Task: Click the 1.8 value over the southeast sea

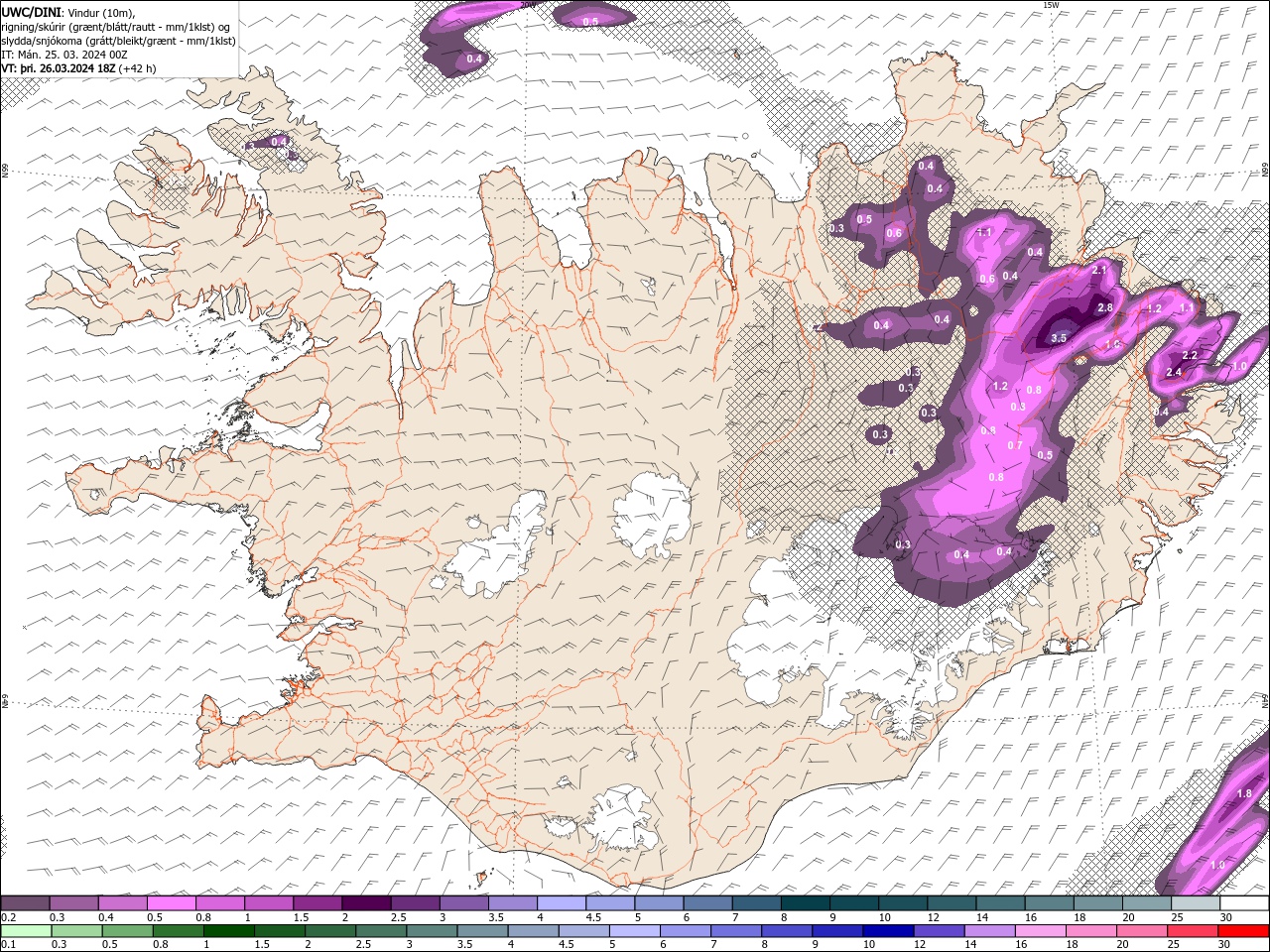Action: pyautogui.click(x=1244, y=793)
